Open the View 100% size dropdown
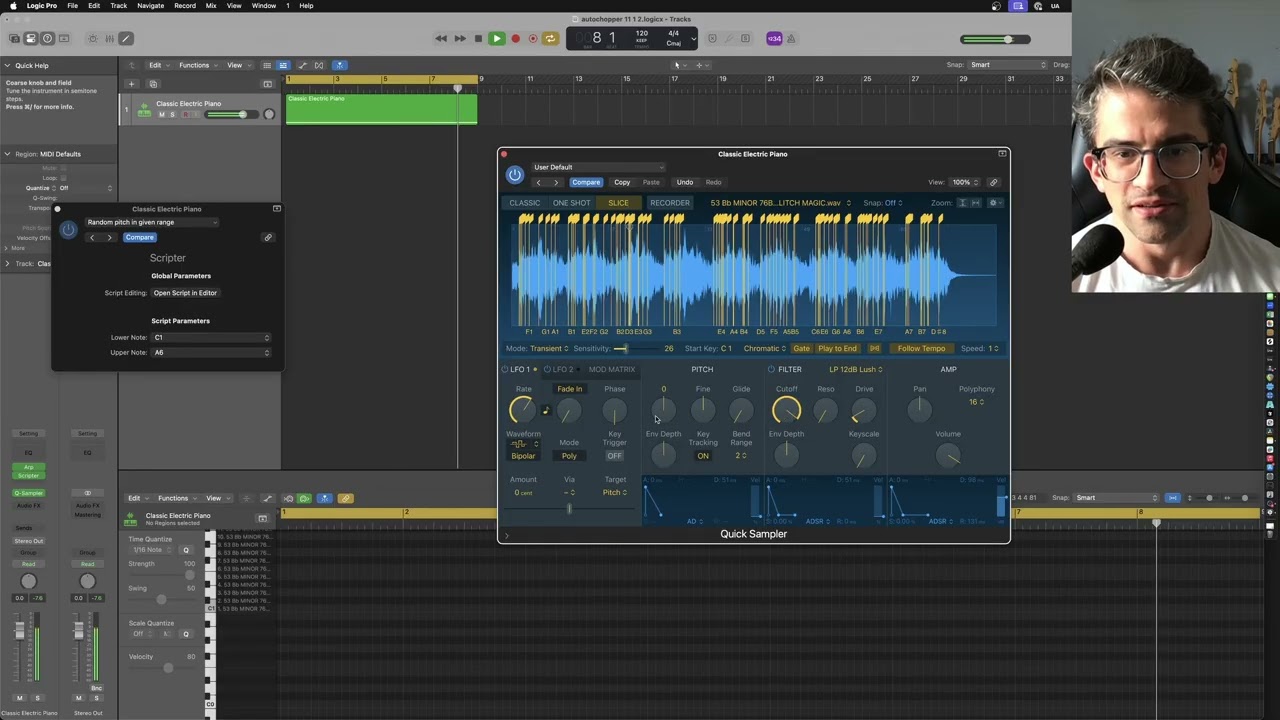The height and width of the screenshot is (720, 1280). (x=964, y=182)
